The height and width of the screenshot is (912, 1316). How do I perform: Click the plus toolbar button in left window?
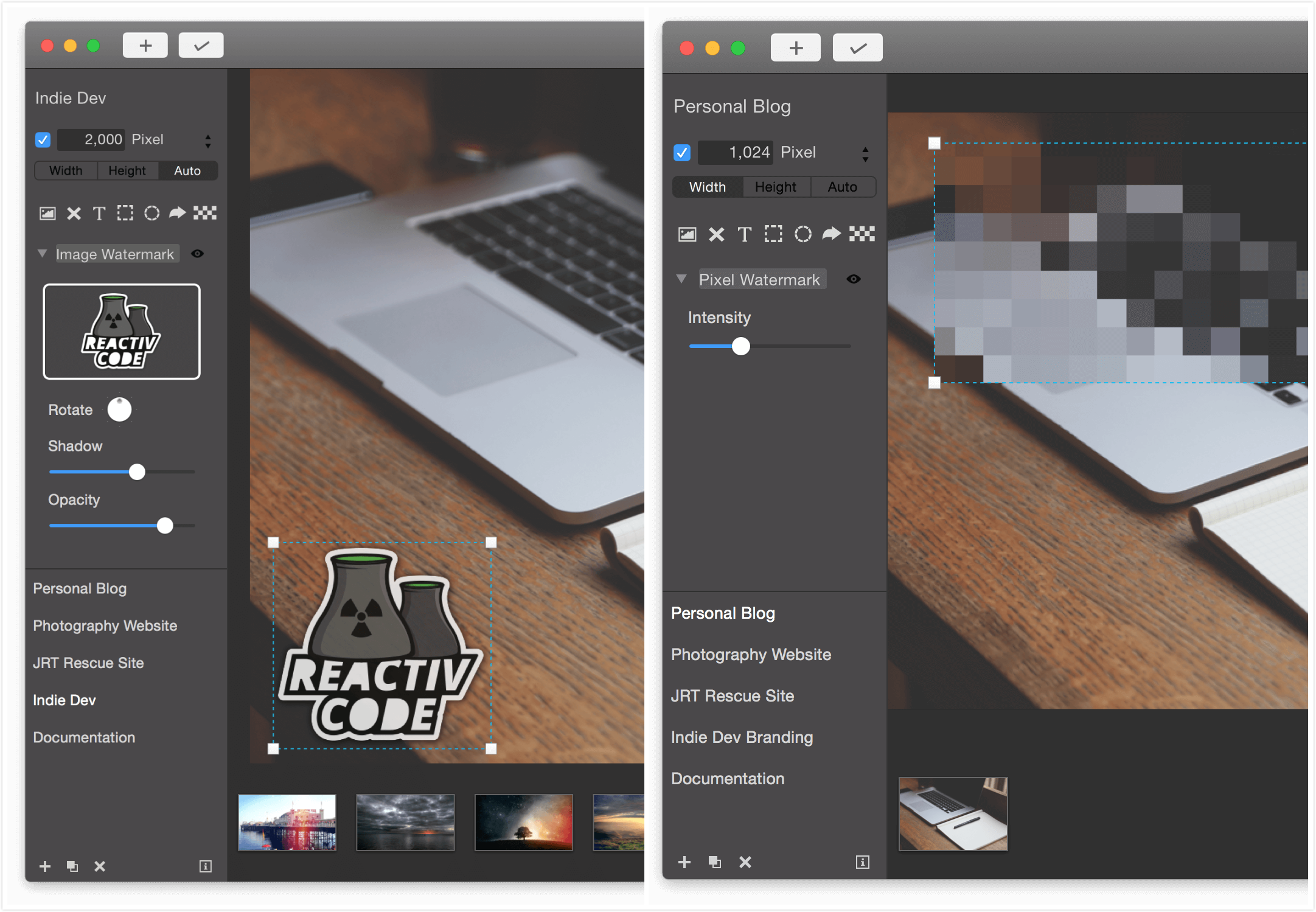click(145, 46)
